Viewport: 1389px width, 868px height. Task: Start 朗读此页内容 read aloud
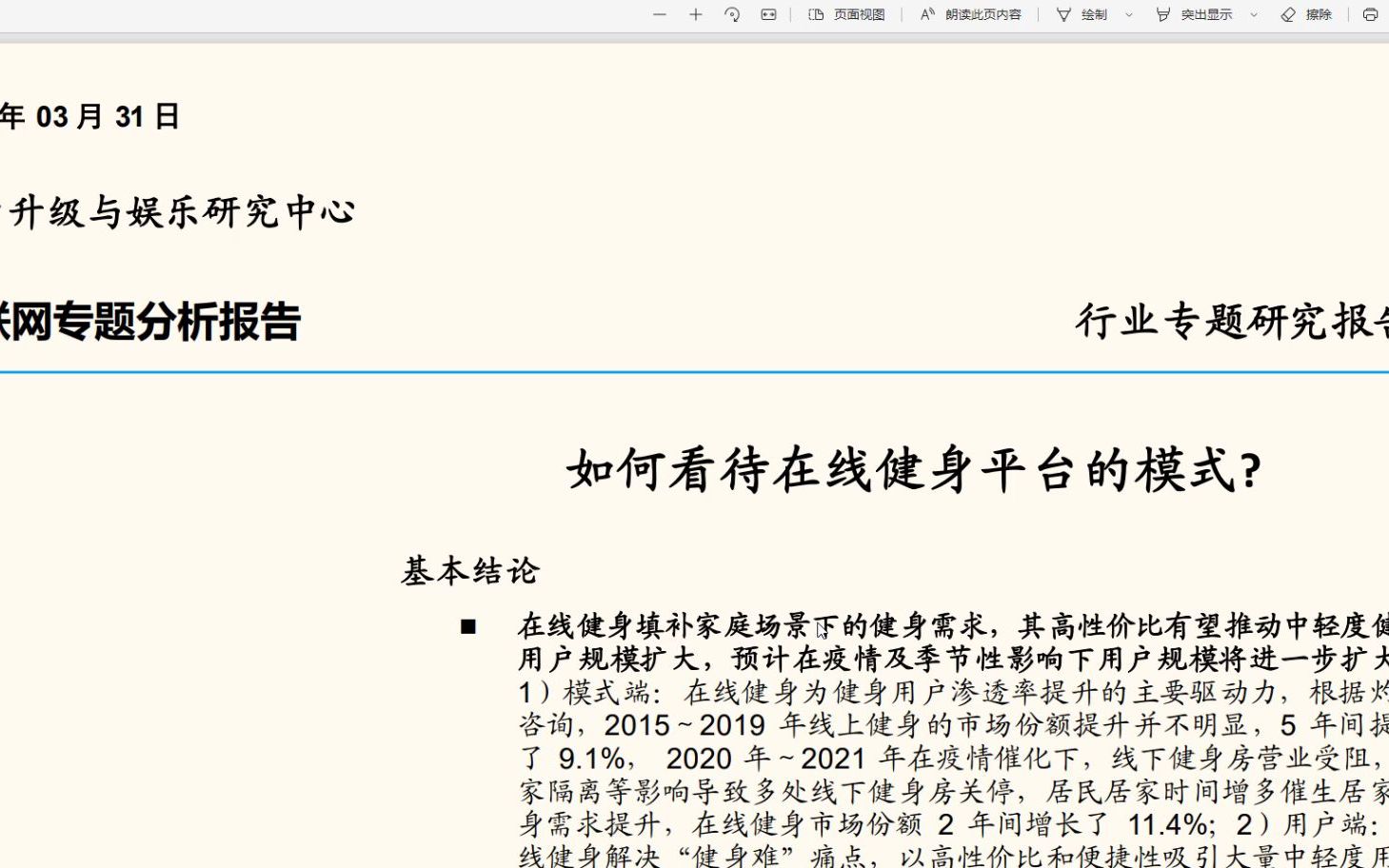[x=971, y=14]
